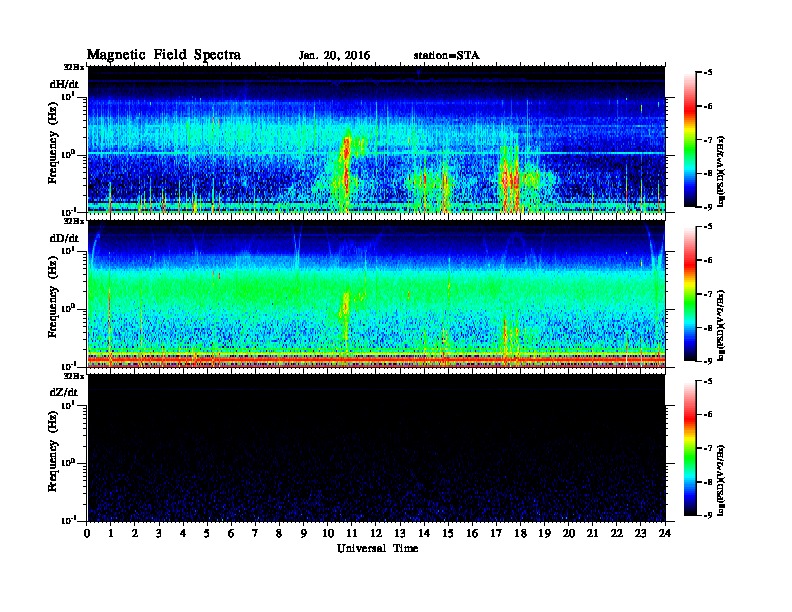Click the dH/dt panel color bar
Screen dimensions: 792x612
(690, 139)
